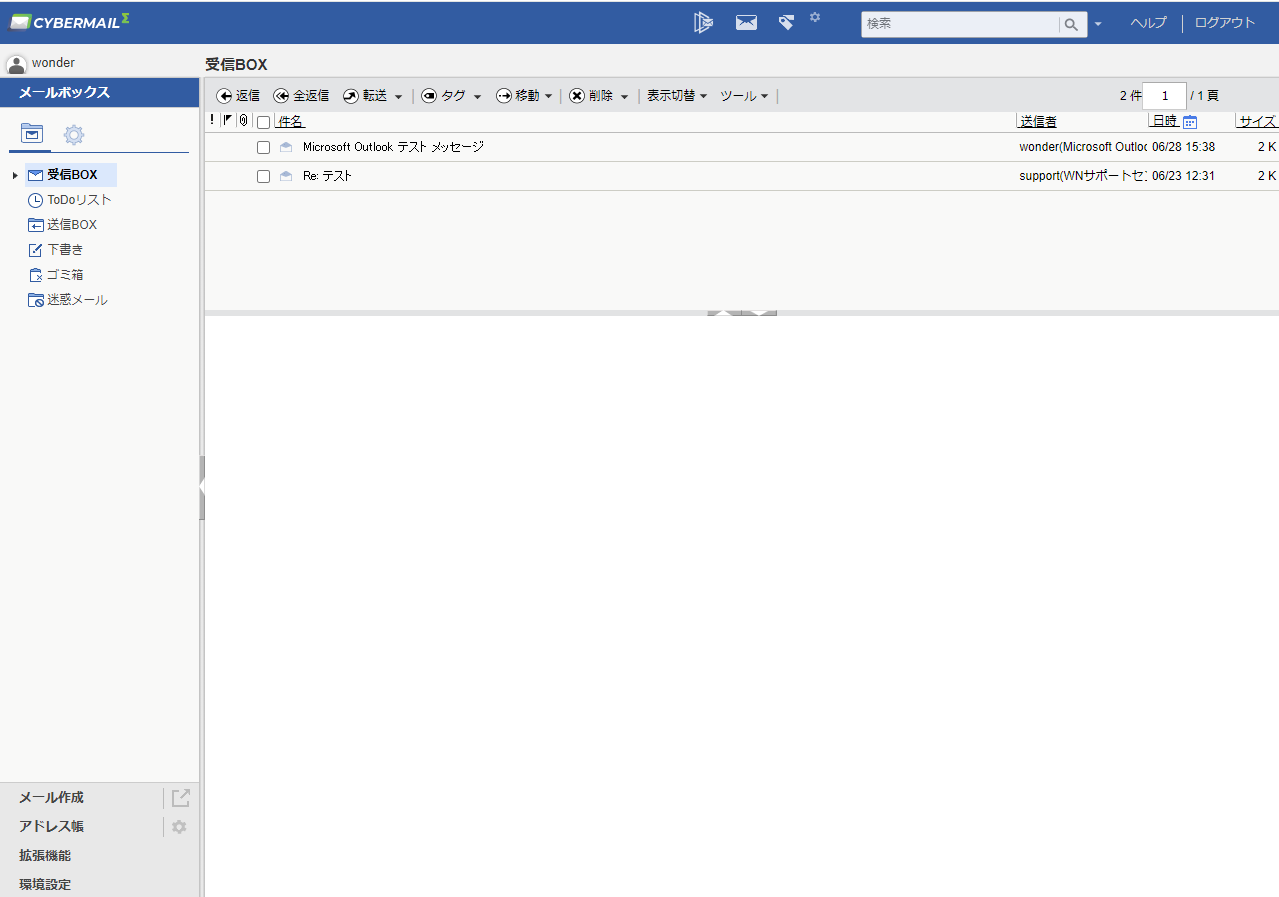
Task: Click the CYBERMAIL logo
Action: (x=69, y=21)
